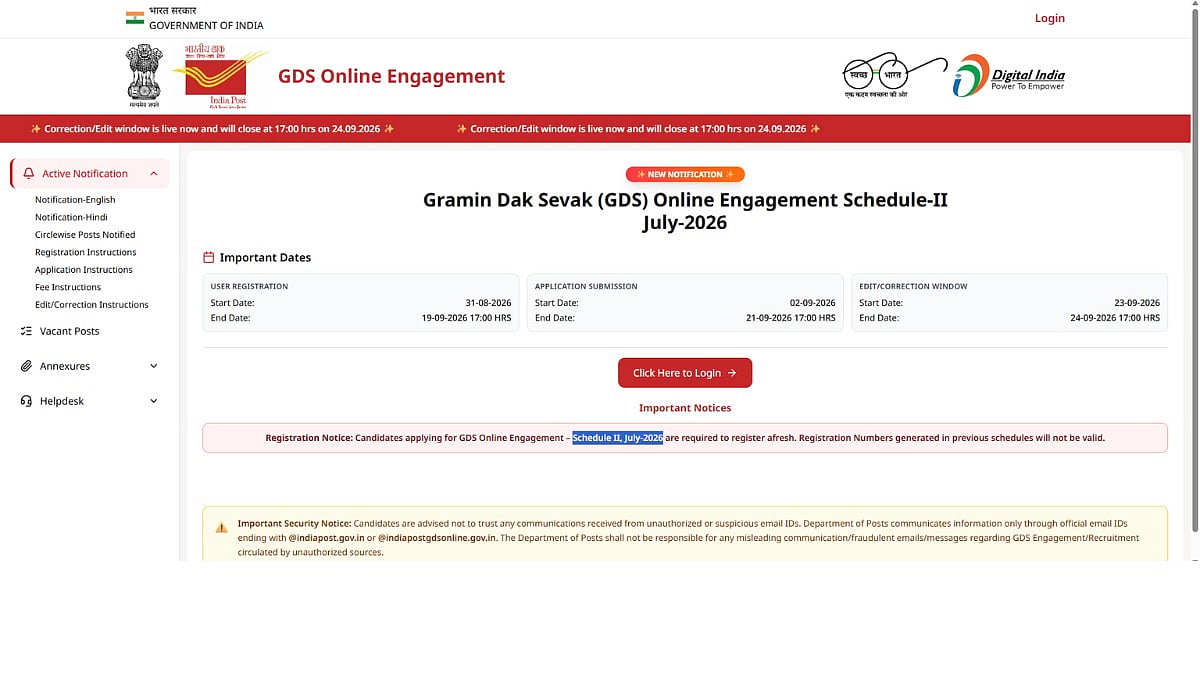The height and width of the screenshot is (675, 1200).
Task: Open Registration Instructions link
Action: (x=86, y=252)
